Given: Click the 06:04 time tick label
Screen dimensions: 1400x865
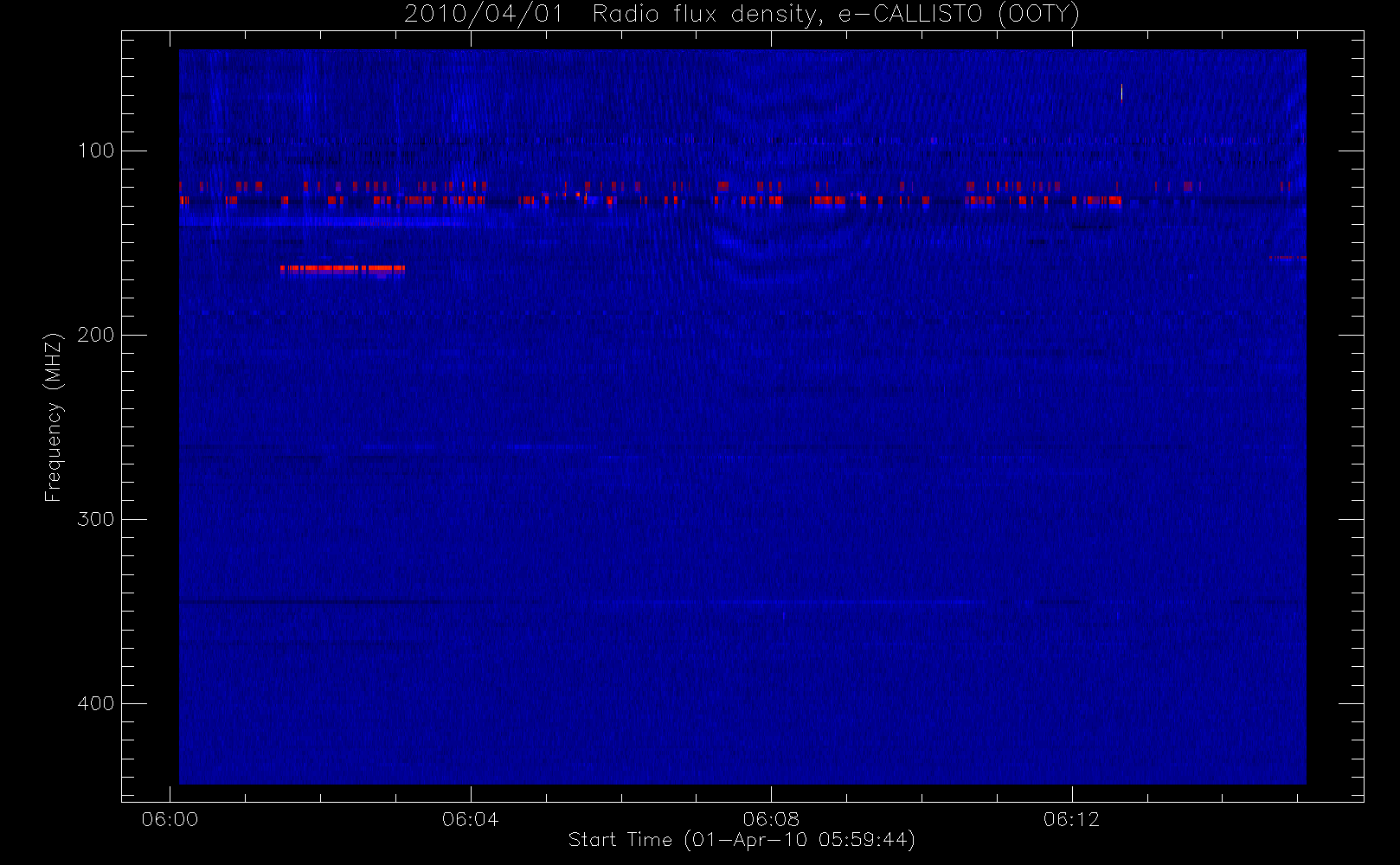Looking at the screenshot, I should (x=471, y=819).
